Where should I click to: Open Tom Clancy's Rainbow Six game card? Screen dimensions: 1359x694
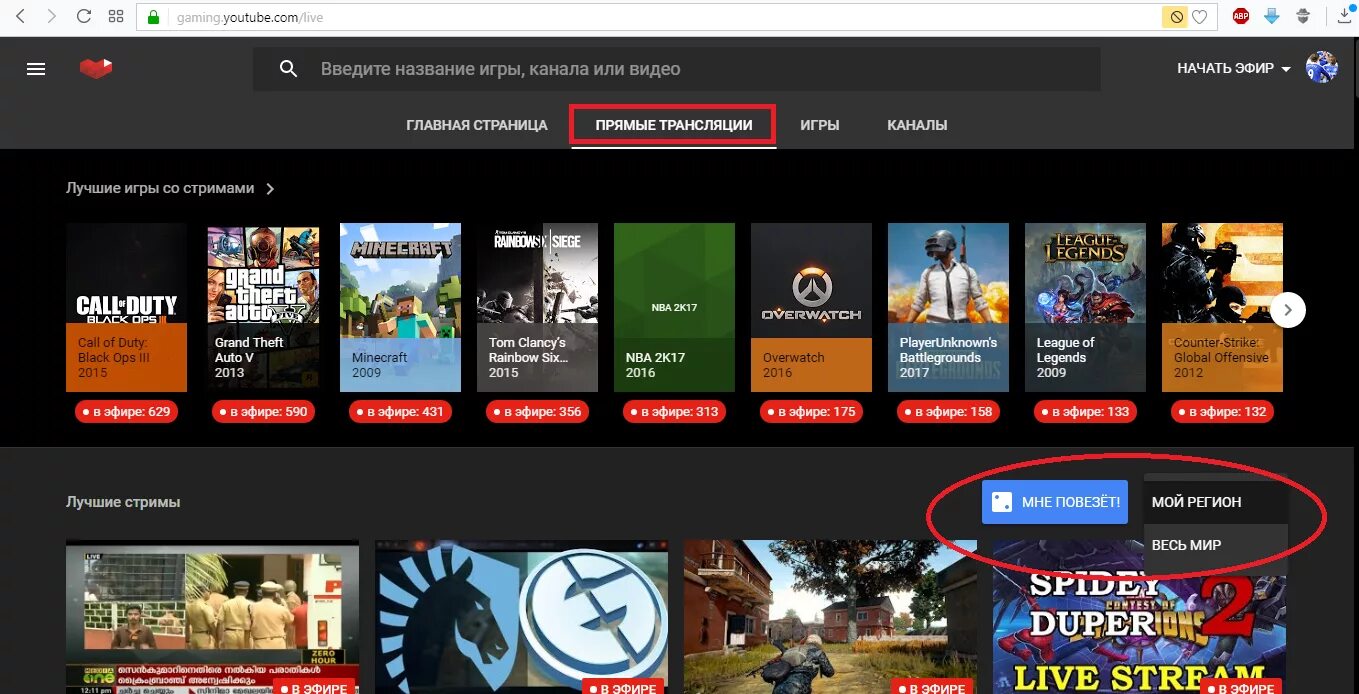coord(537,307)
